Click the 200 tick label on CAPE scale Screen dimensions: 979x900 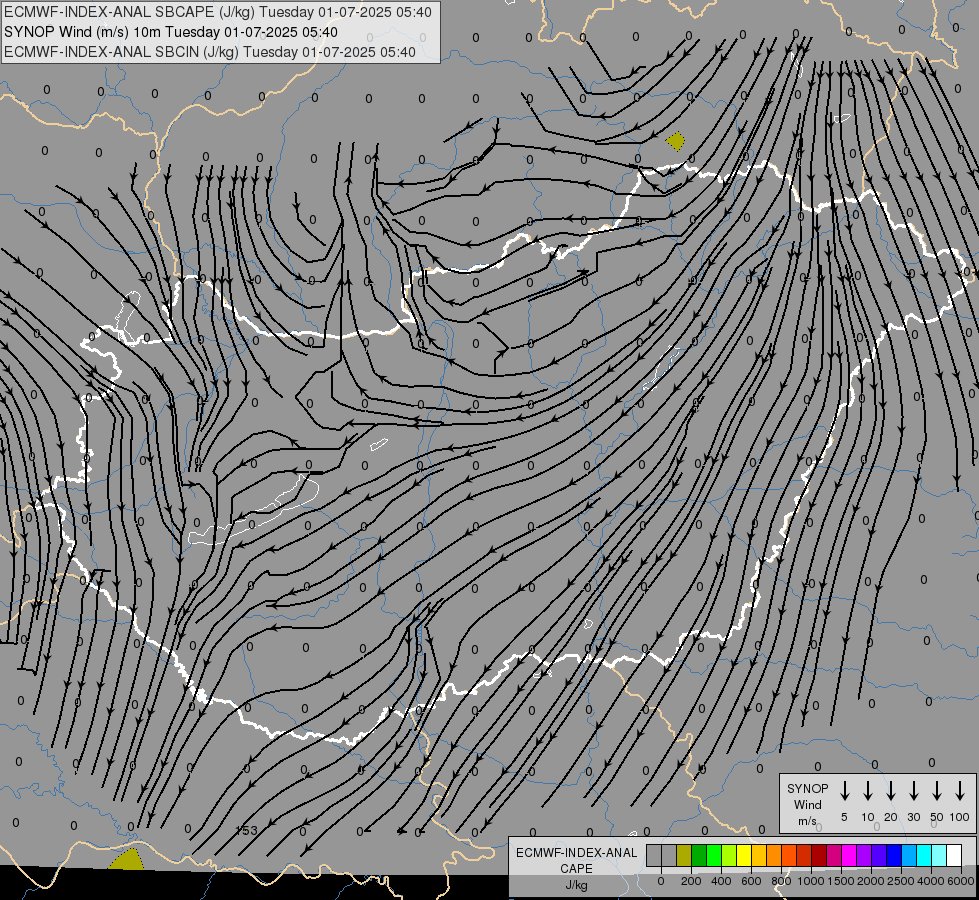pos(691,881)
